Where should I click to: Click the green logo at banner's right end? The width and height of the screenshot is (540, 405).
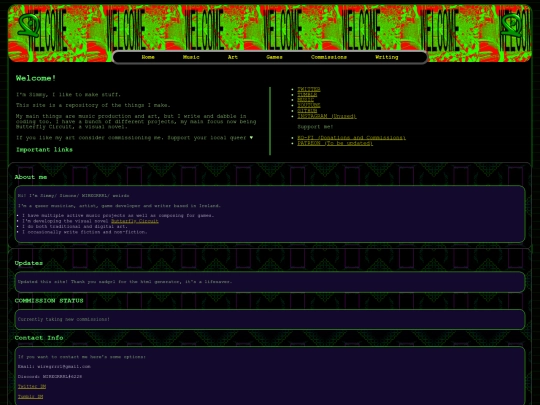pyautogui.click(x=511, y=25)
